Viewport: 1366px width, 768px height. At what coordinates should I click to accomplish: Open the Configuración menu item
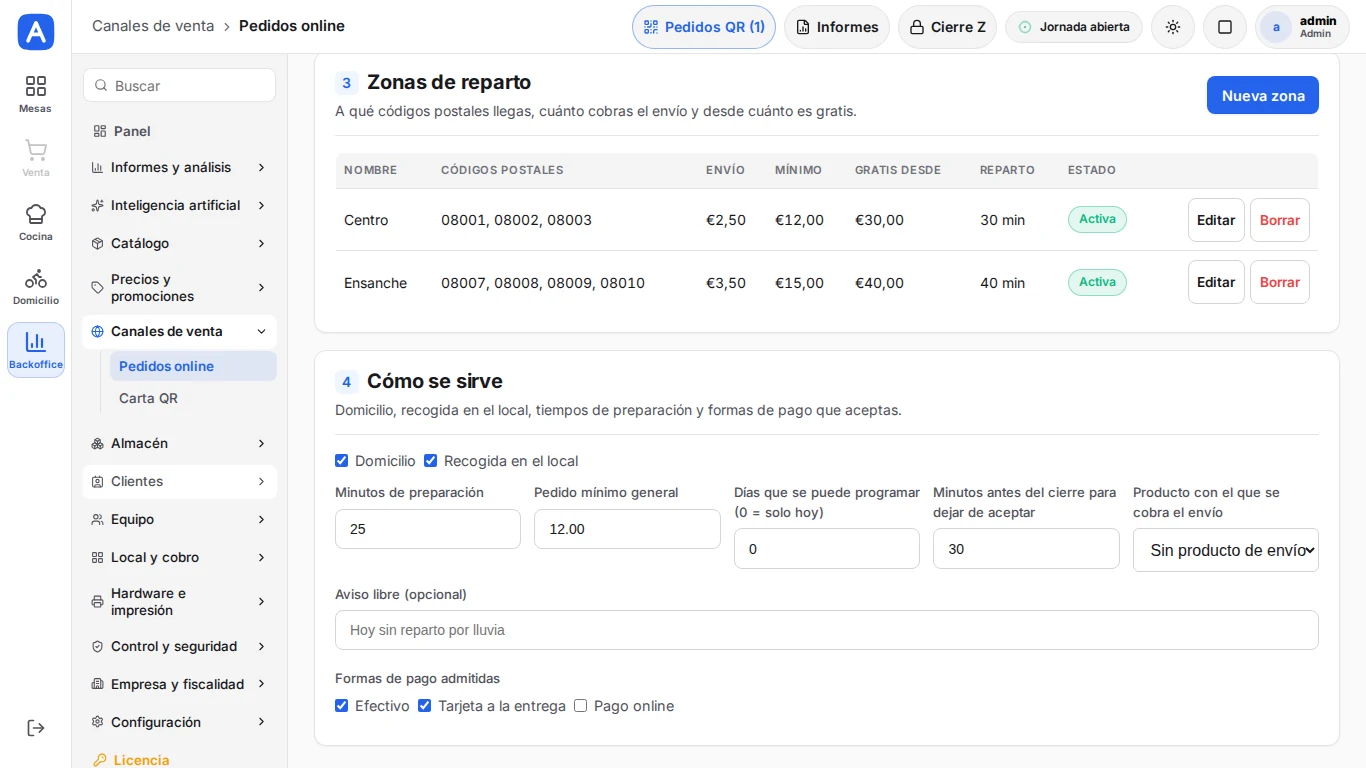click(179, 722)
